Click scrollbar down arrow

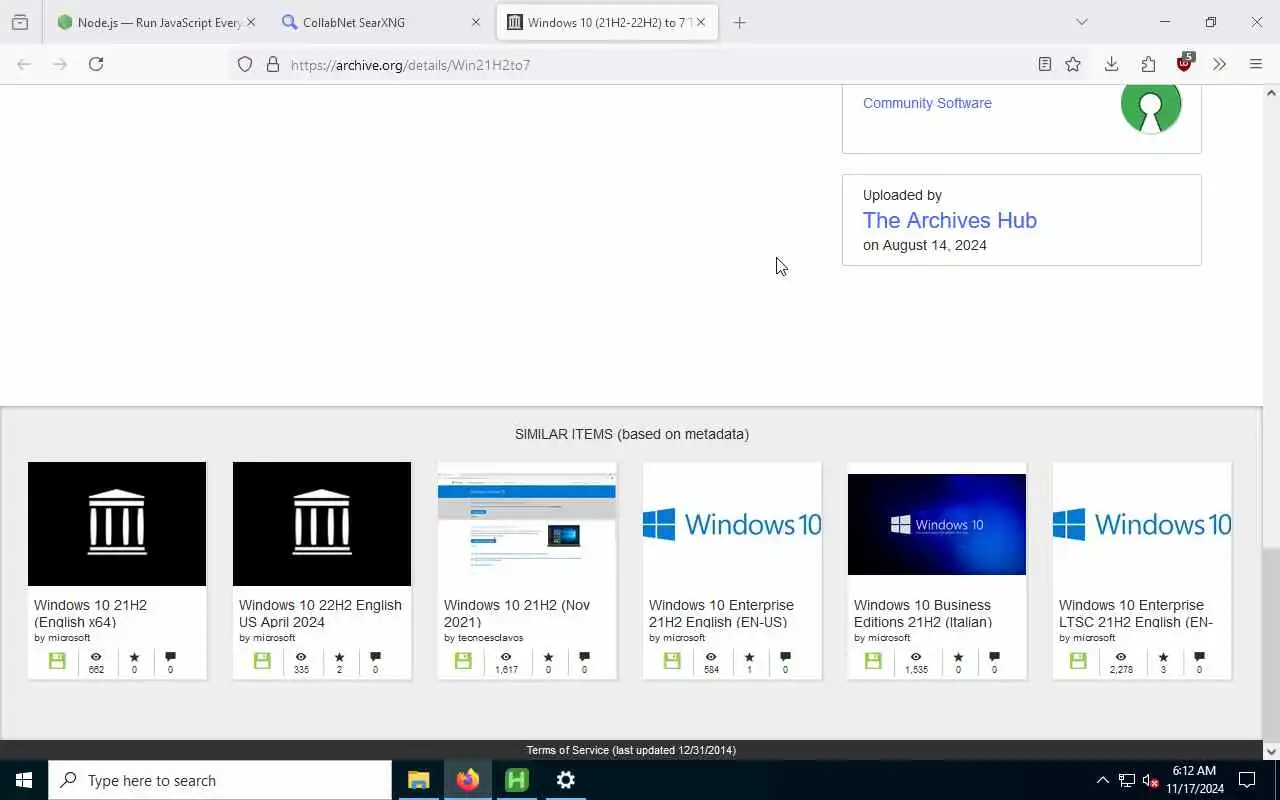click(x=1271, y=751)
